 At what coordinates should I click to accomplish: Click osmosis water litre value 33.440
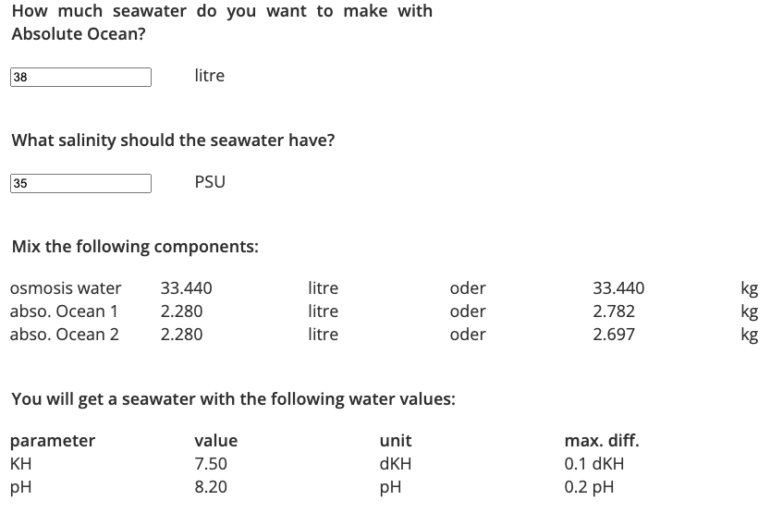[x=186, y=289]
